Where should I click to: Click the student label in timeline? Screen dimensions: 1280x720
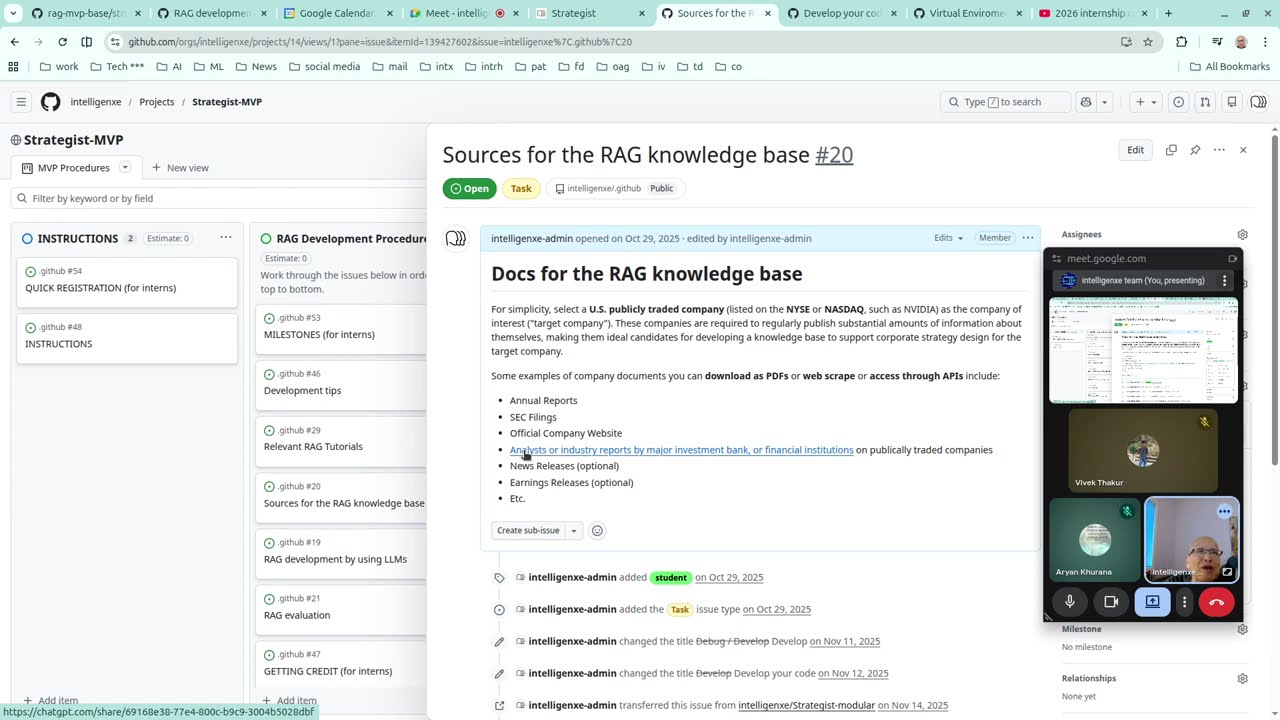click(670, 577)
